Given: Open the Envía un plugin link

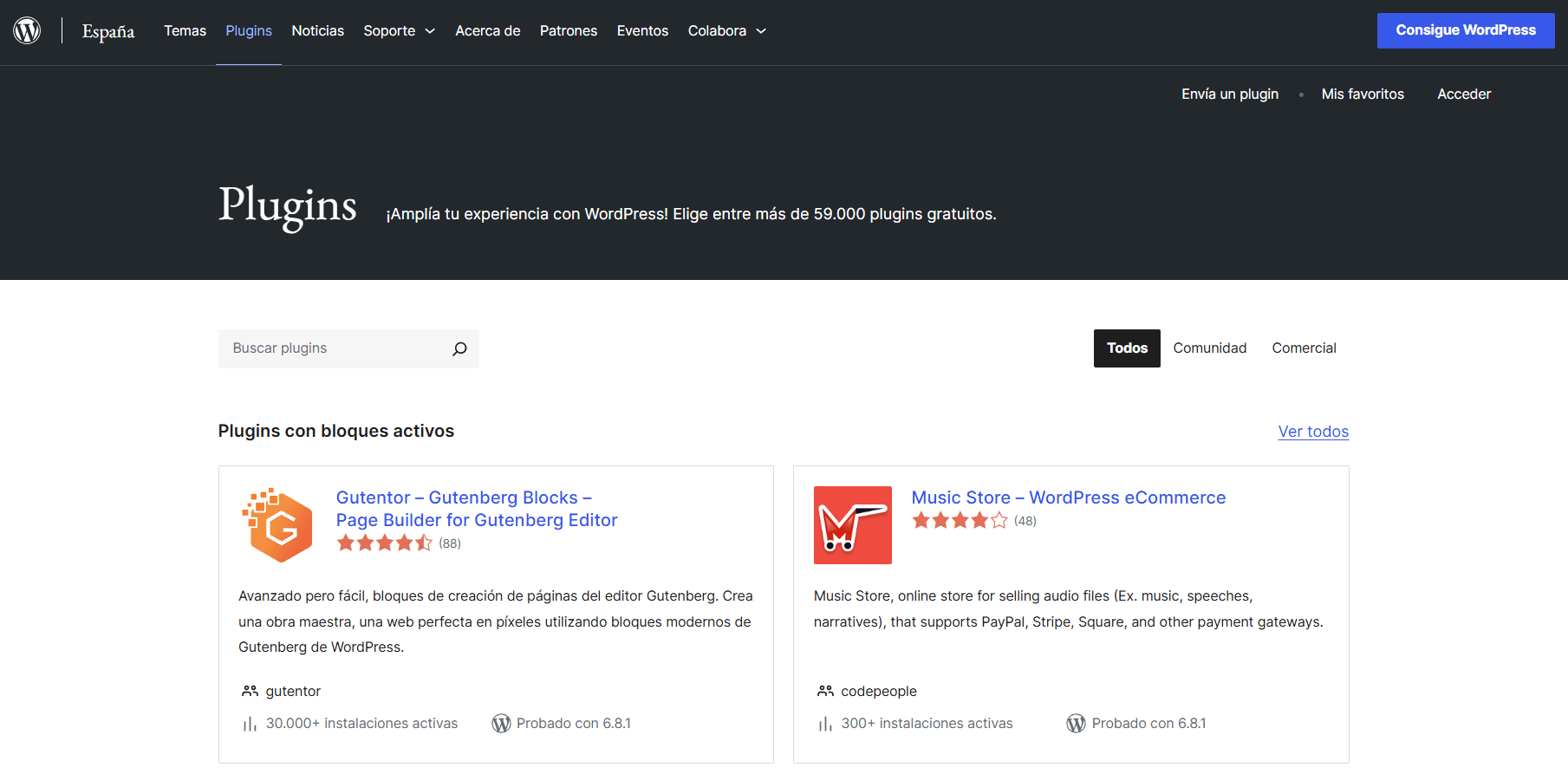Looking at the screenshot, I should (x=1230, y=94).
